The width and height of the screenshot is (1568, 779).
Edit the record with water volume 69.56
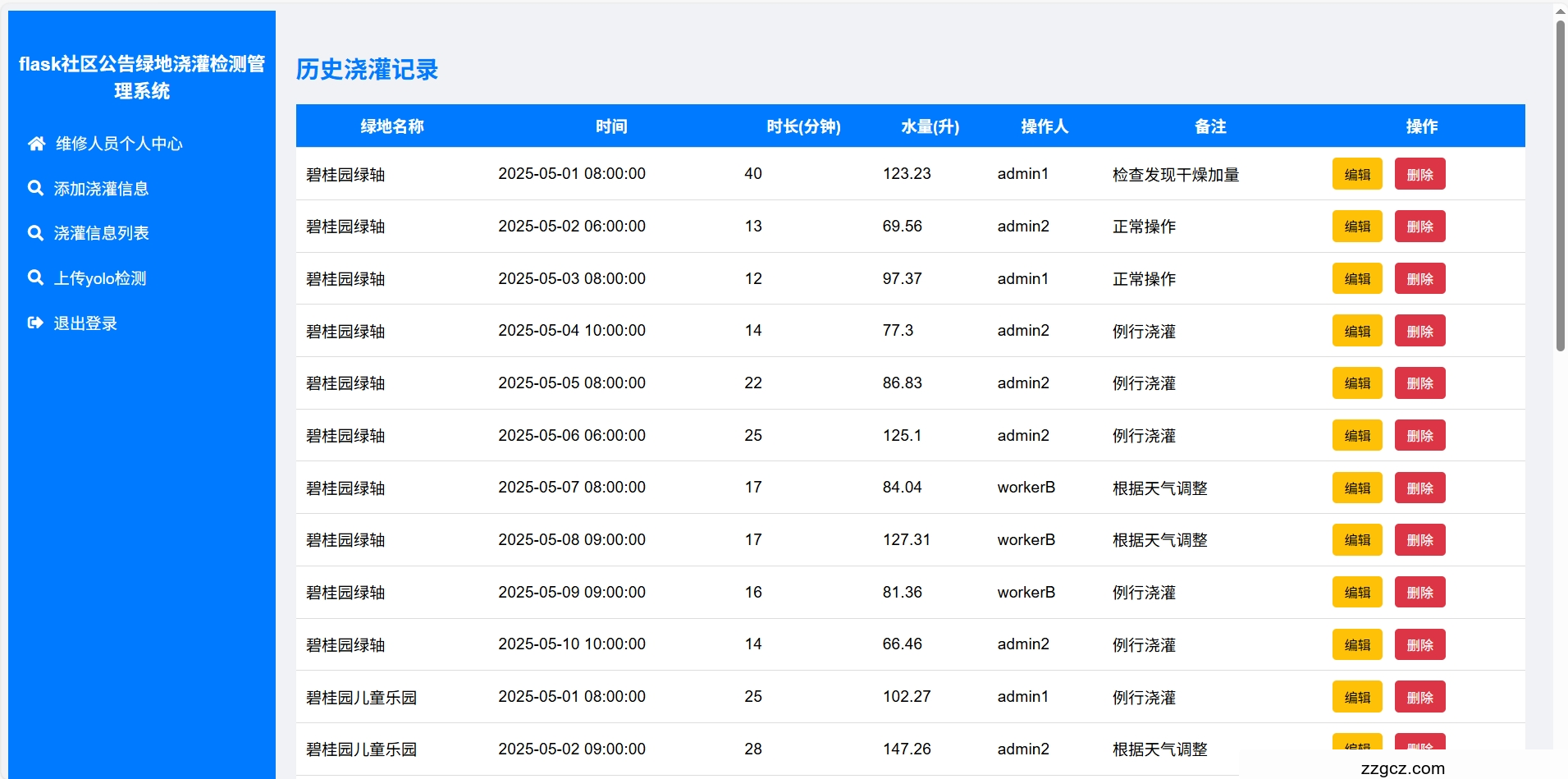(x=1357, y=227)
